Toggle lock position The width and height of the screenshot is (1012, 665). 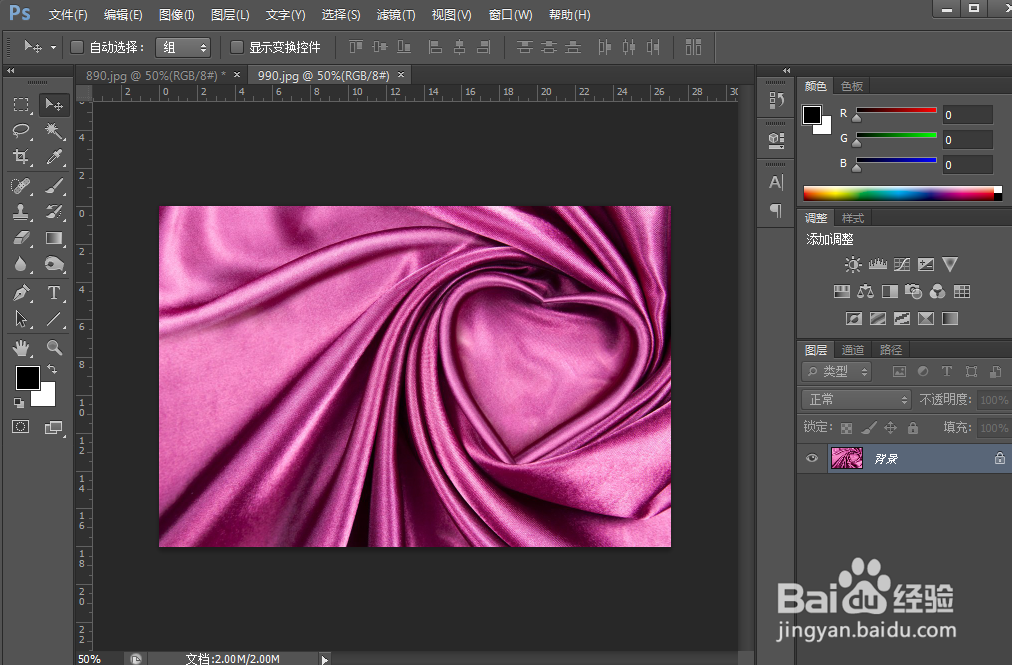[x=891, y=427]
